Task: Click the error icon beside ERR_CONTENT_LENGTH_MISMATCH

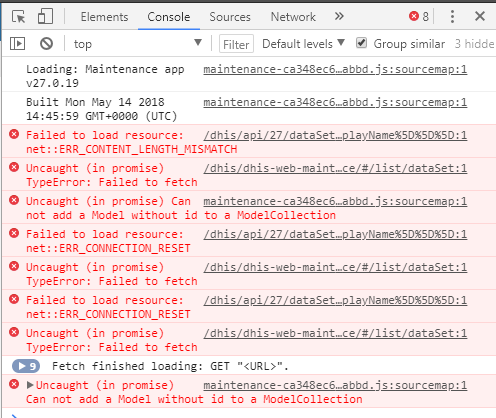Action: point(14,134)
